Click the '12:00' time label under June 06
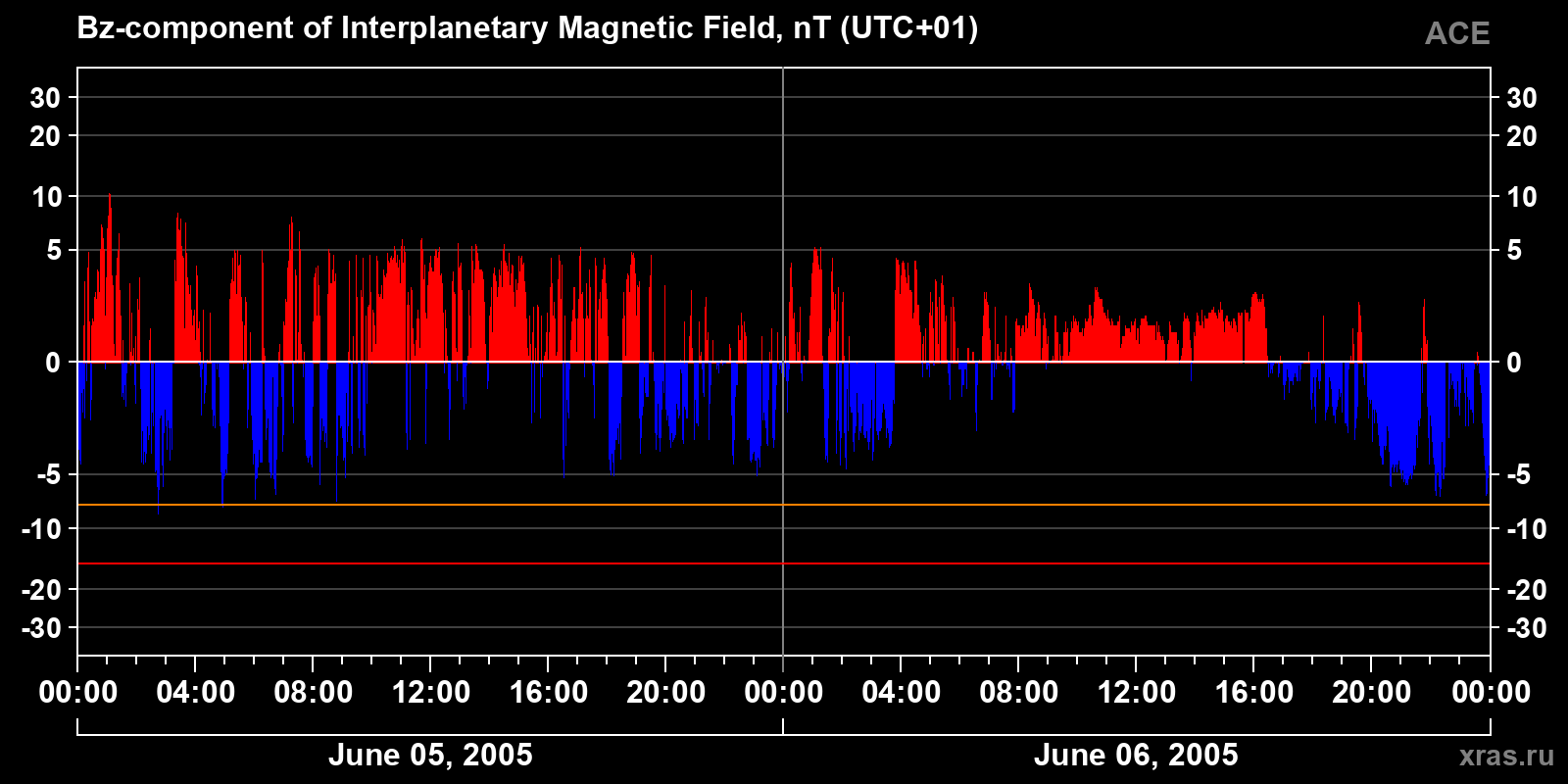Screen dimensions: 1568x784 click(1137, 693)
